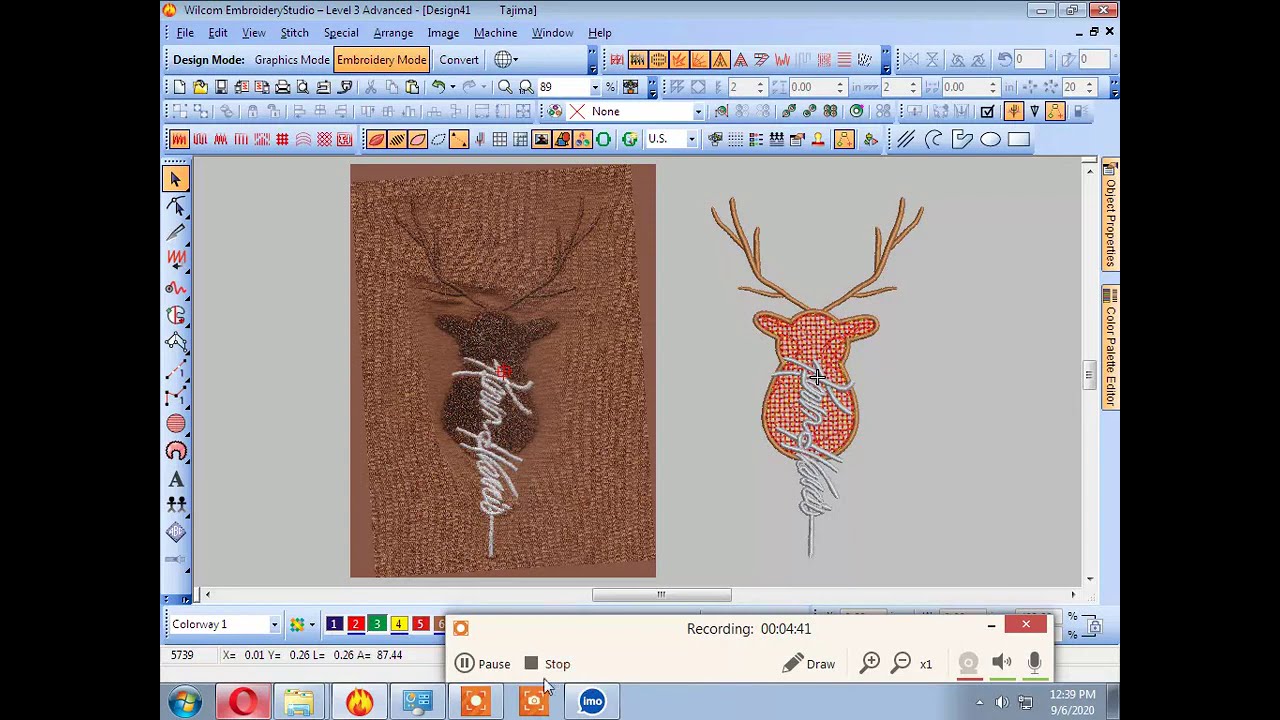1280x720 pixels.
Task: Select the diagonal Lines shape tool
Action: point(906,139)
